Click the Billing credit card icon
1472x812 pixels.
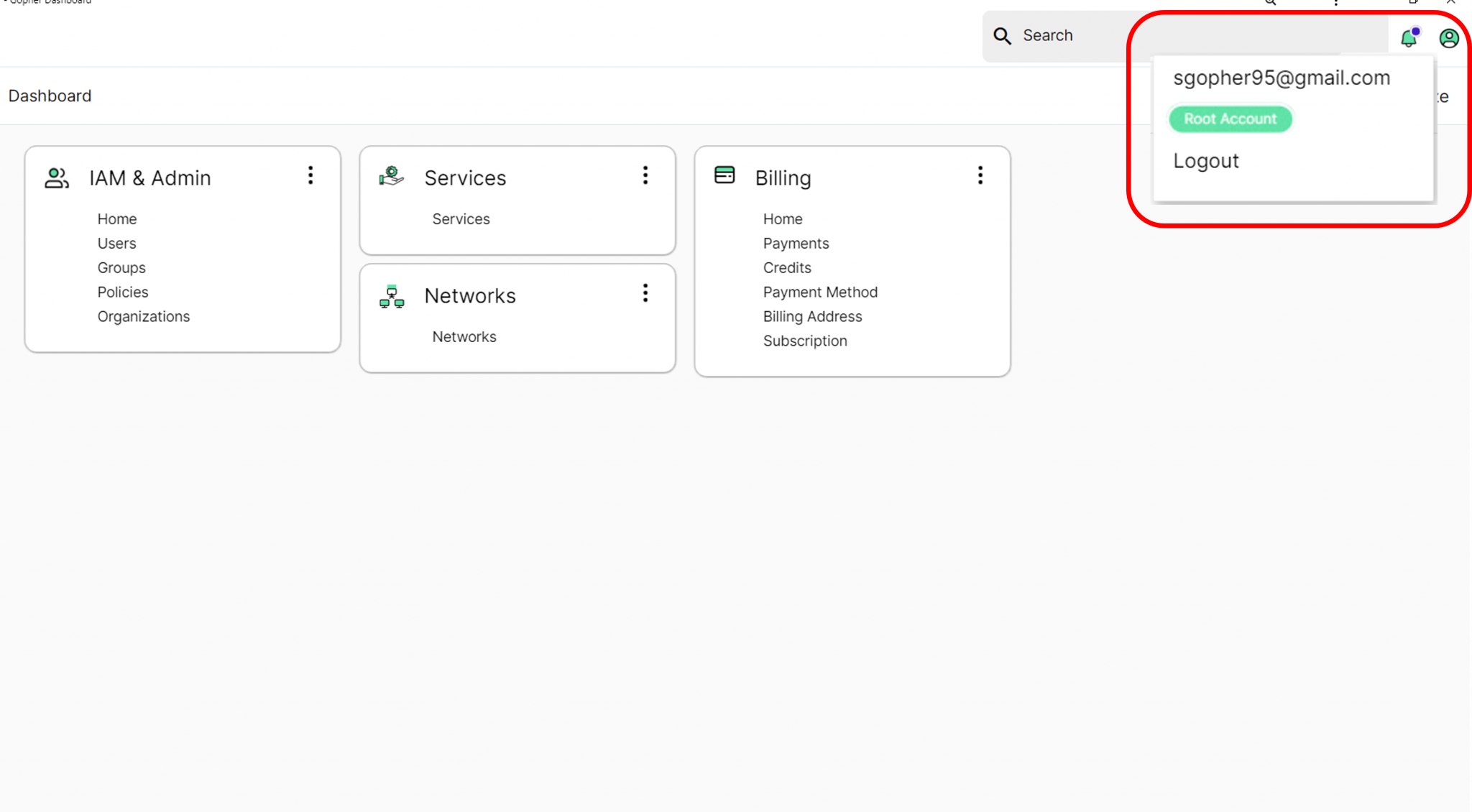coord(724,175)
